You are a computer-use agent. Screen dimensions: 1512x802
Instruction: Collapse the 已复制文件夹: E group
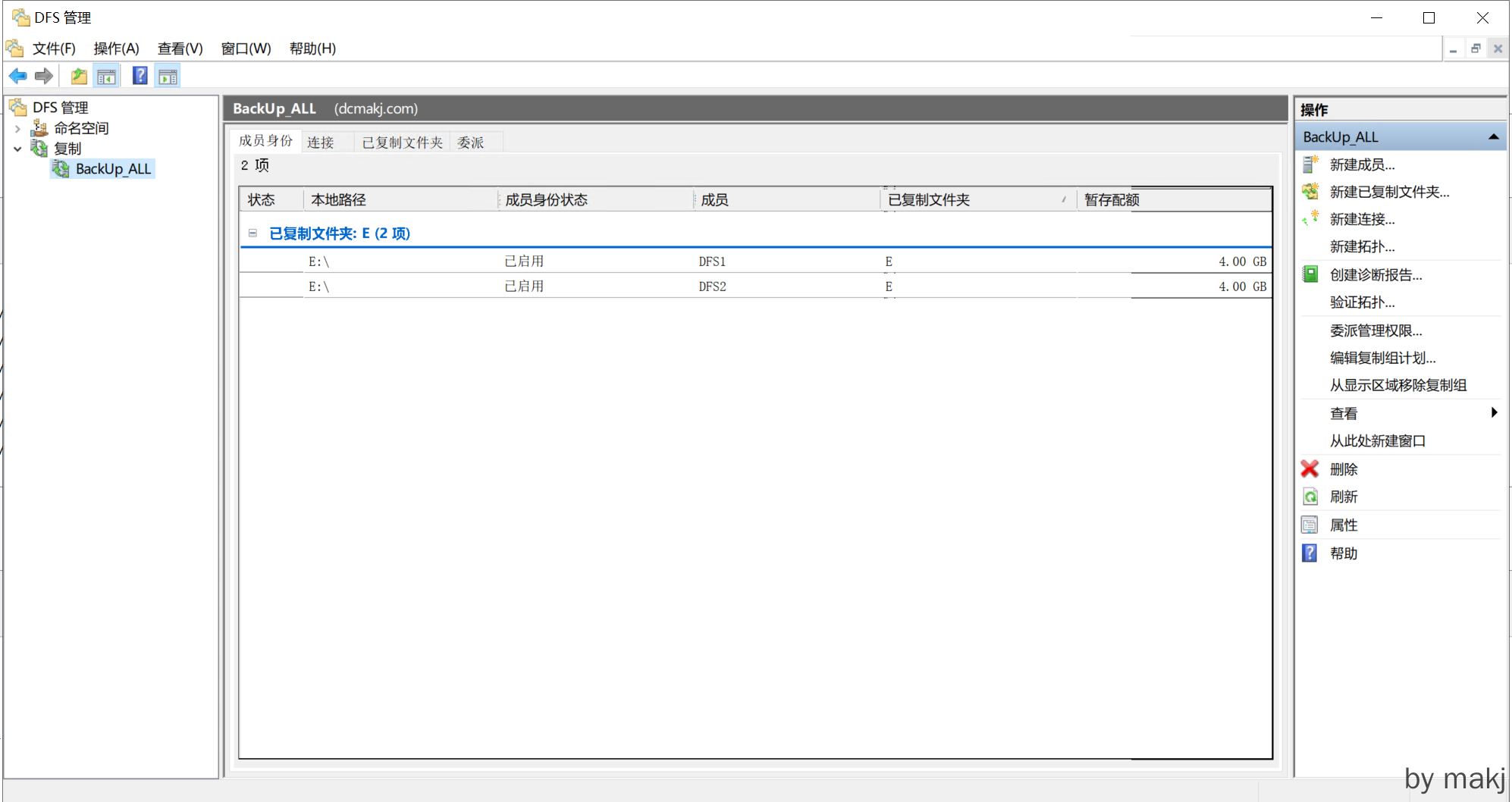pyautogui.click(x=253, y=233)
